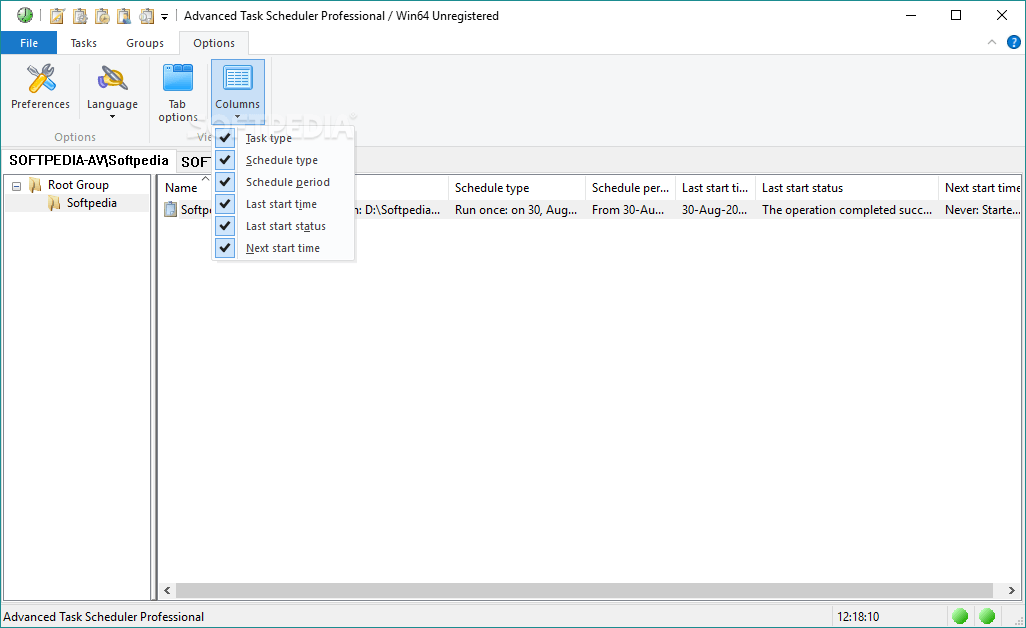Click the first green status indicator
The width and height of the screenshot is (1026, 628).
960,616
